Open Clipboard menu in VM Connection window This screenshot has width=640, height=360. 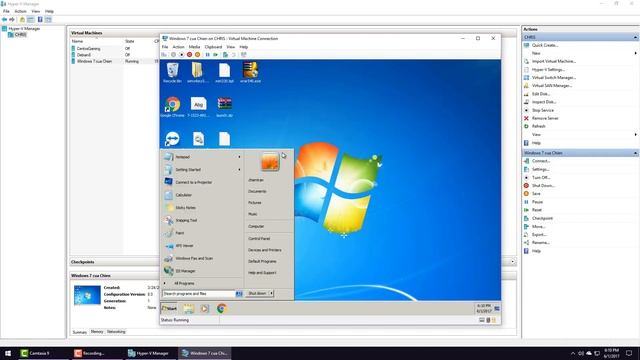(x=213, y=47)
